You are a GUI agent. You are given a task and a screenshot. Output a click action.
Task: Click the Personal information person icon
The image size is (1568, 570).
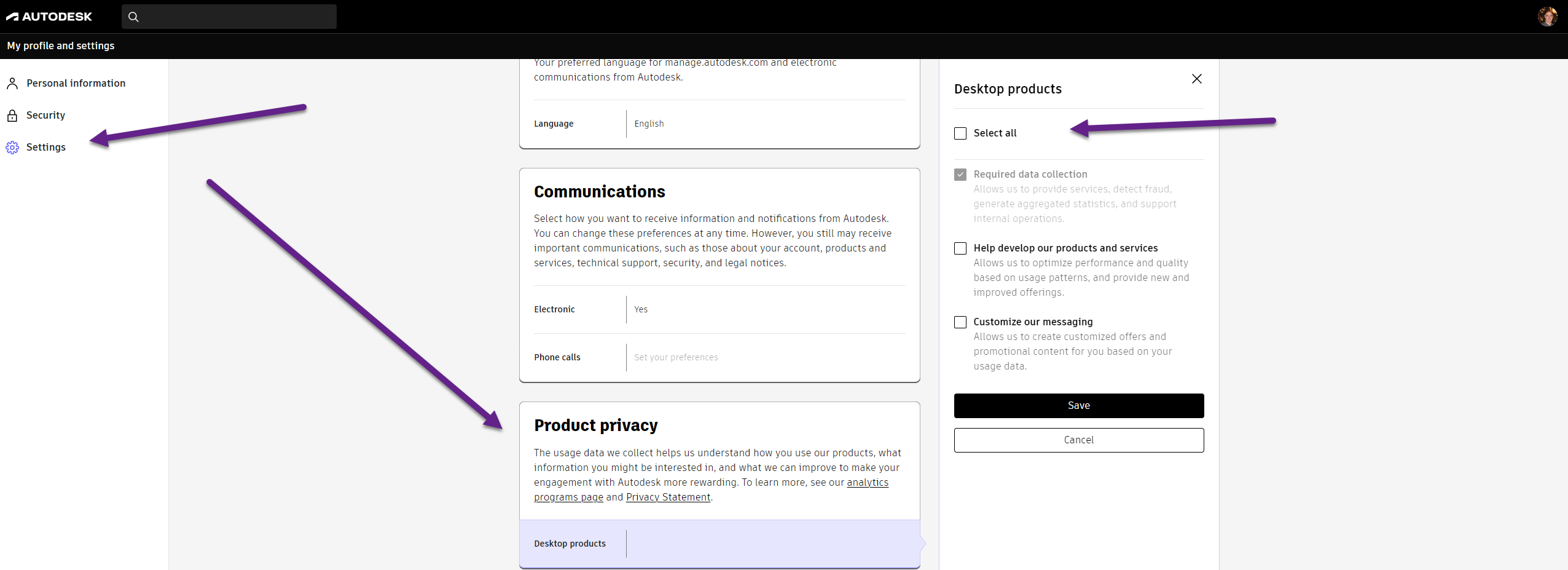(12, 84)
